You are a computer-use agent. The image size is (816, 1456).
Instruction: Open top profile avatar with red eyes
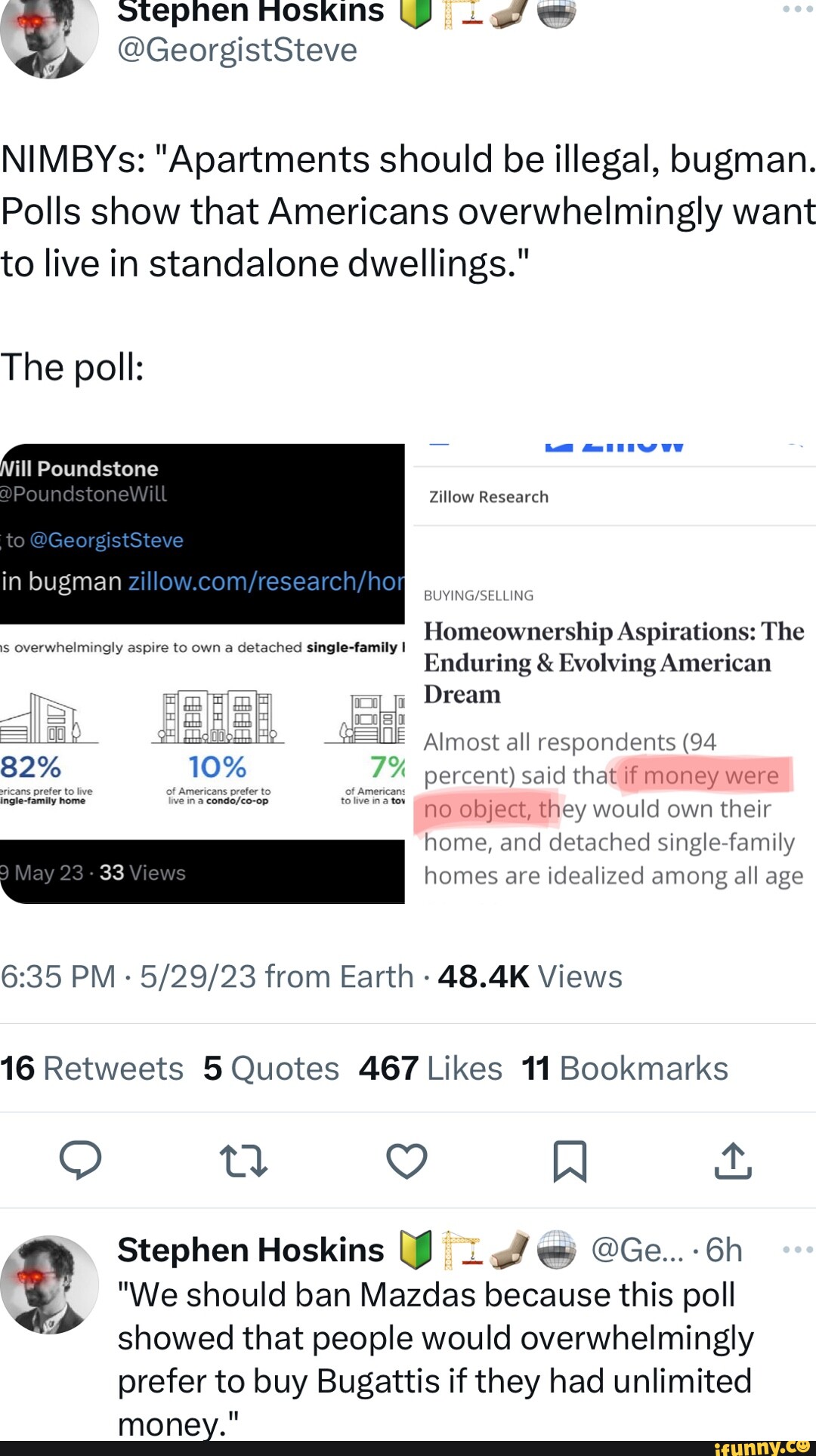pyautogui.click(x=50, y=34)
